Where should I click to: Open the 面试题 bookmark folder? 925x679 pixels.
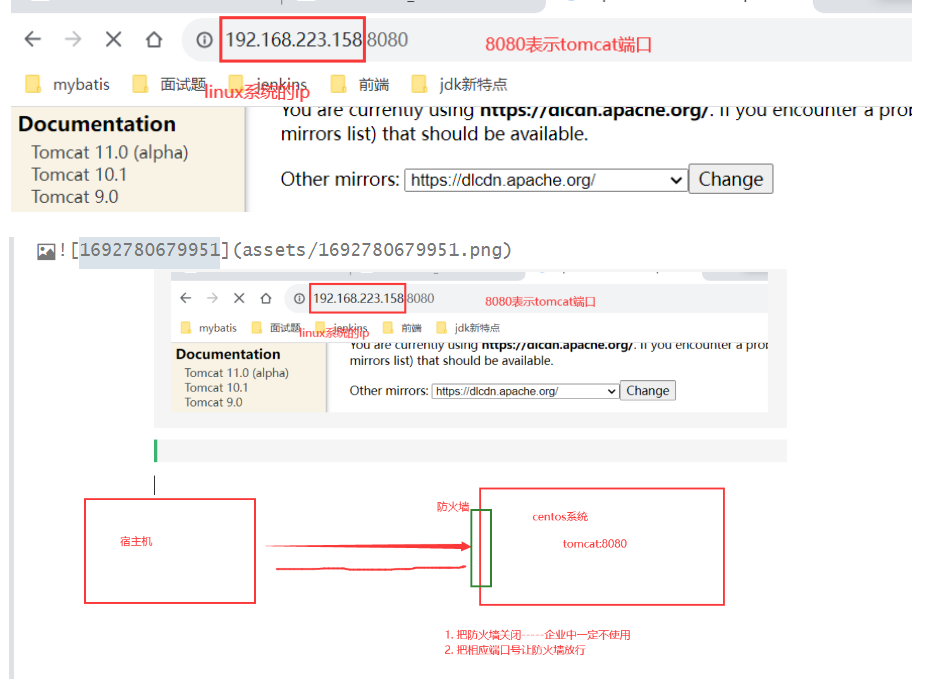pyautogui.click(x=170, y=84)
